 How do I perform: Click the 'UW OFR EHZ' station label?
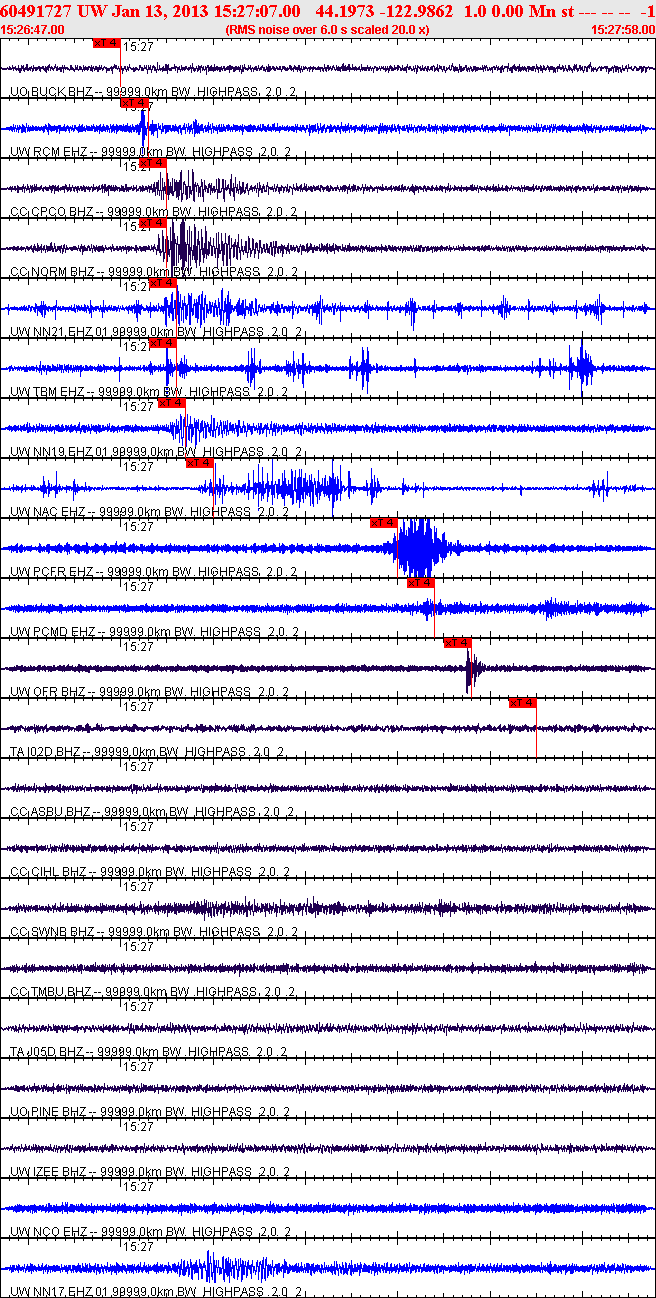click(x=46, y=691)
